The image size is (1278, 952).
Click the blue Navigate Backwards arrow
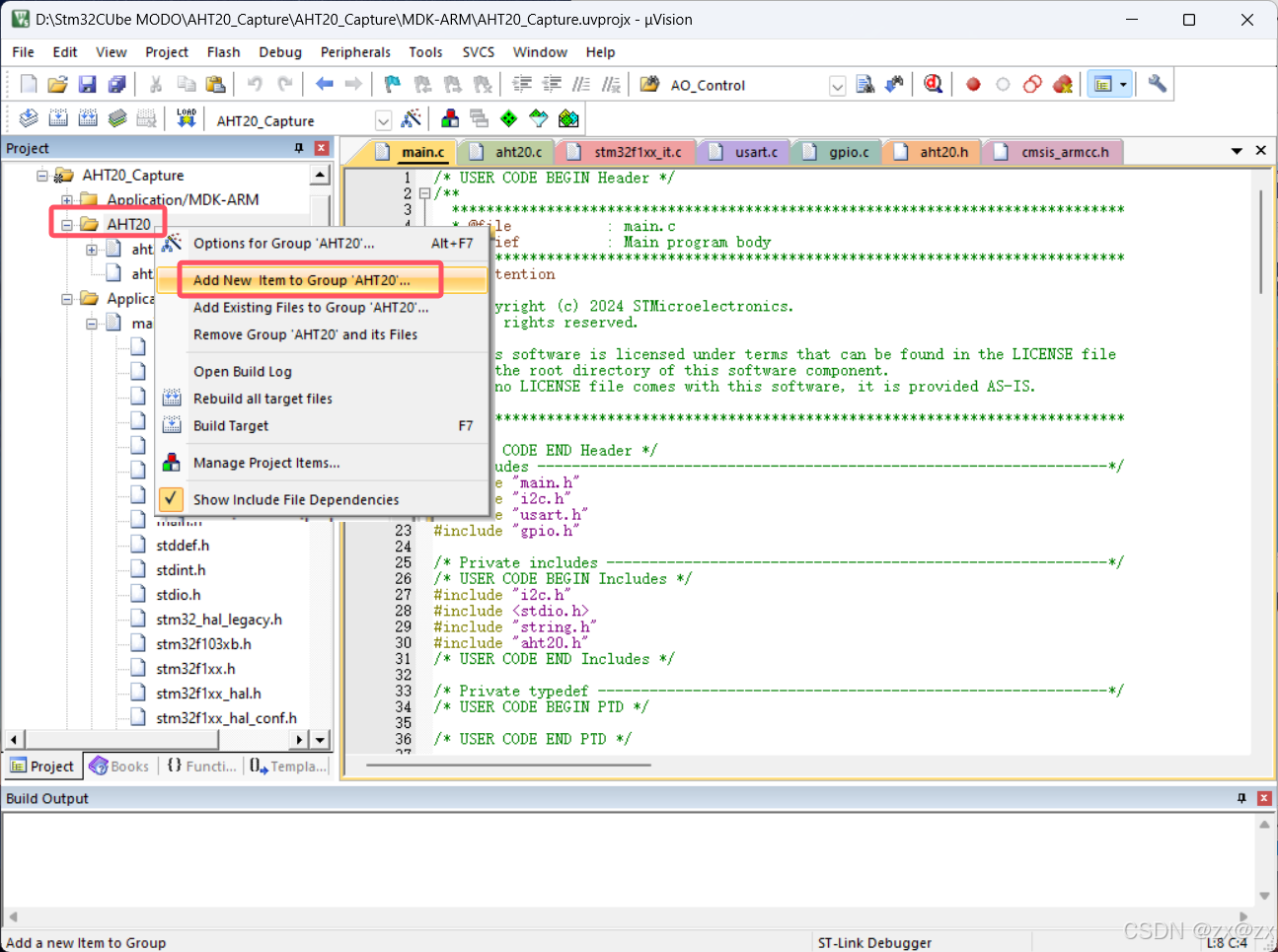(324, 85)
